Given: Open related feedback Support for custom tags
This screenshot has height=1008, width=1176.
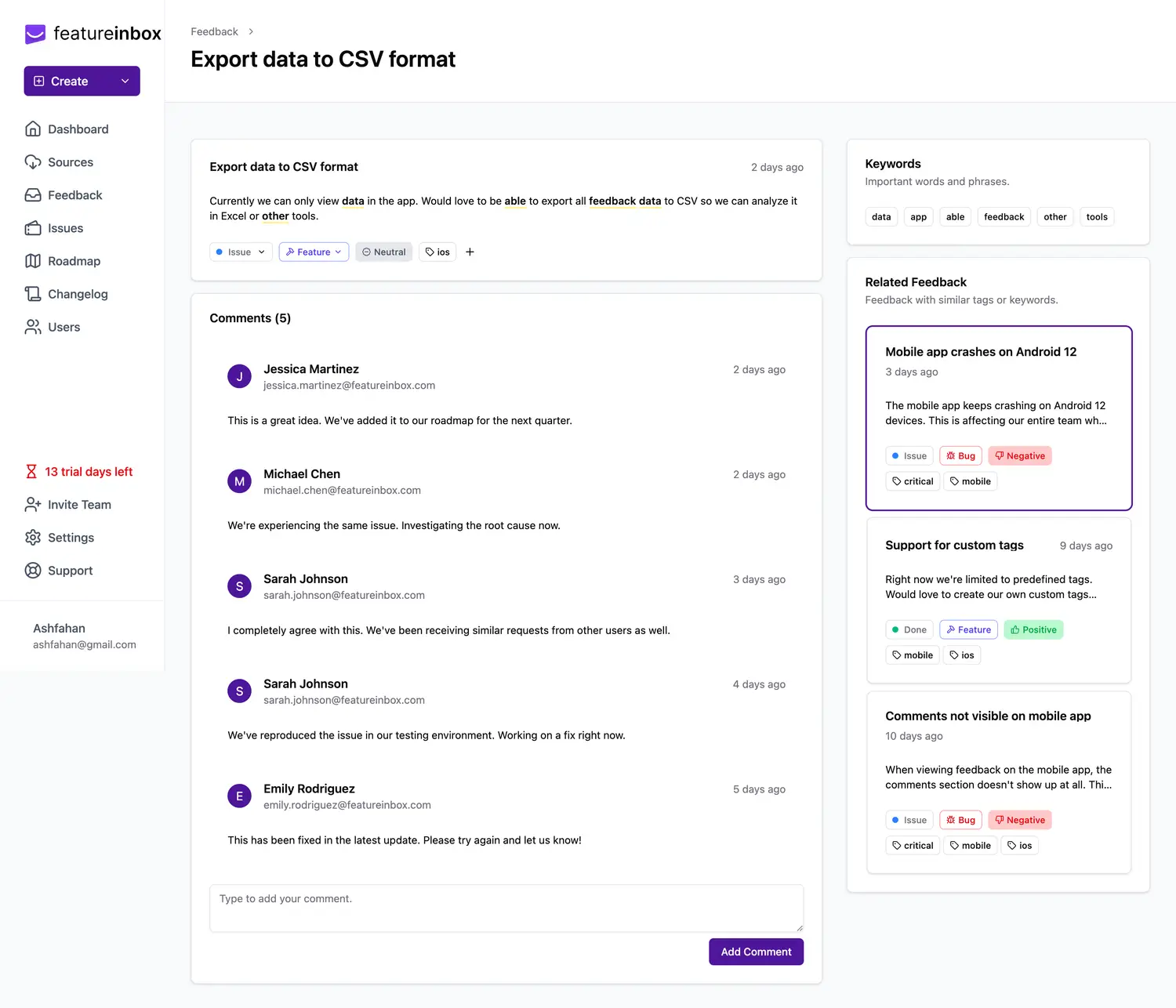Looking at the screenshot, I should 954,546.
